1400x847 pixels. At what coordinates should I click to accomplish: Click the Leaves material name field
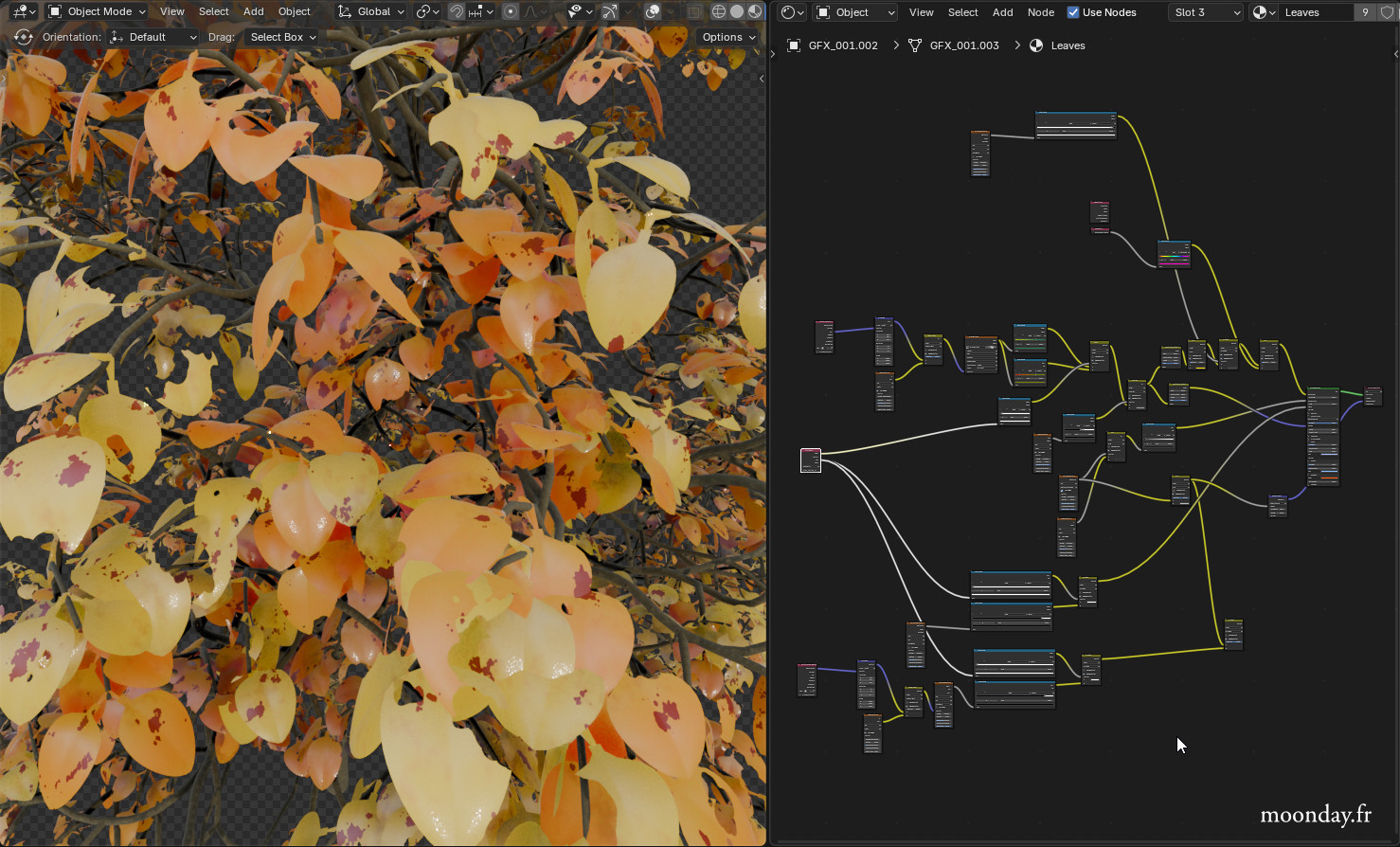tap(1315, 12)
